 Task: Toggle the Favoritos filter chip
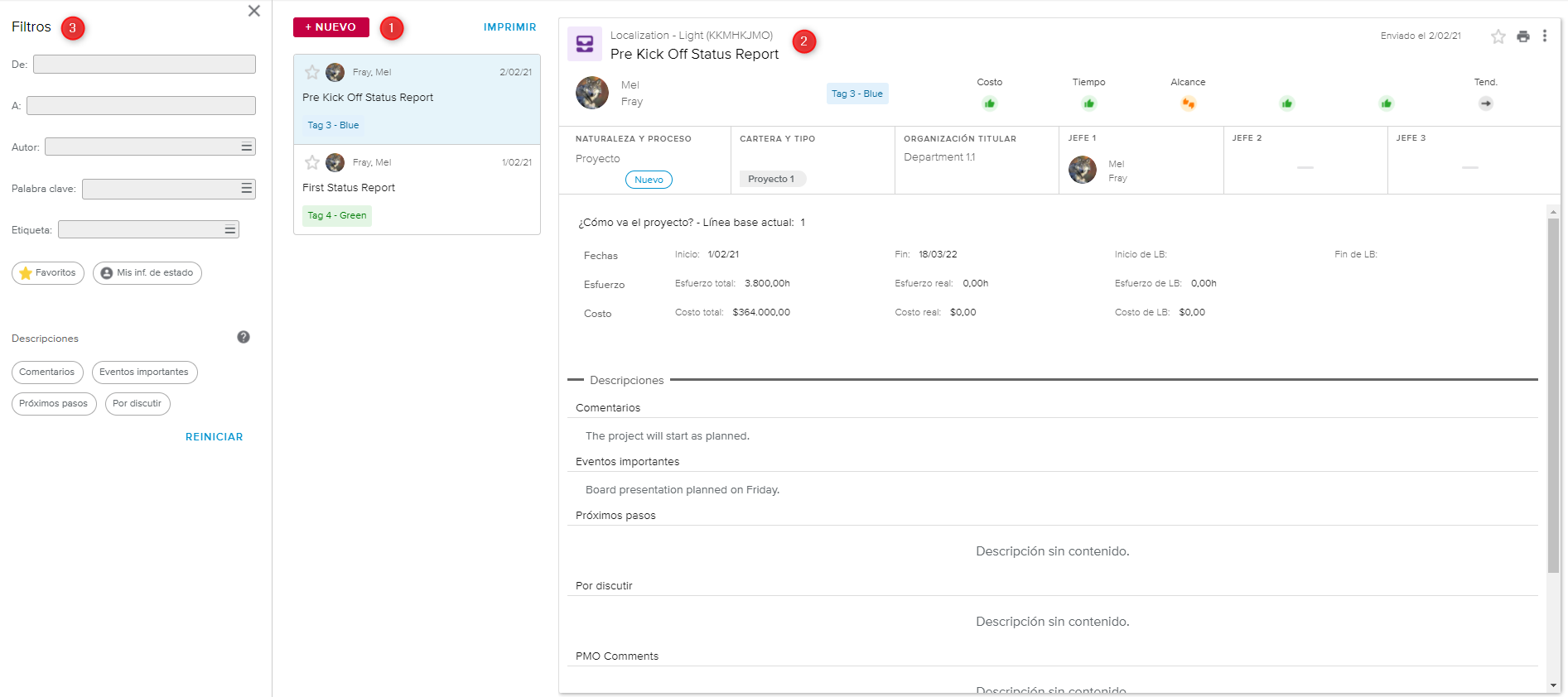(x=48, y=273)
